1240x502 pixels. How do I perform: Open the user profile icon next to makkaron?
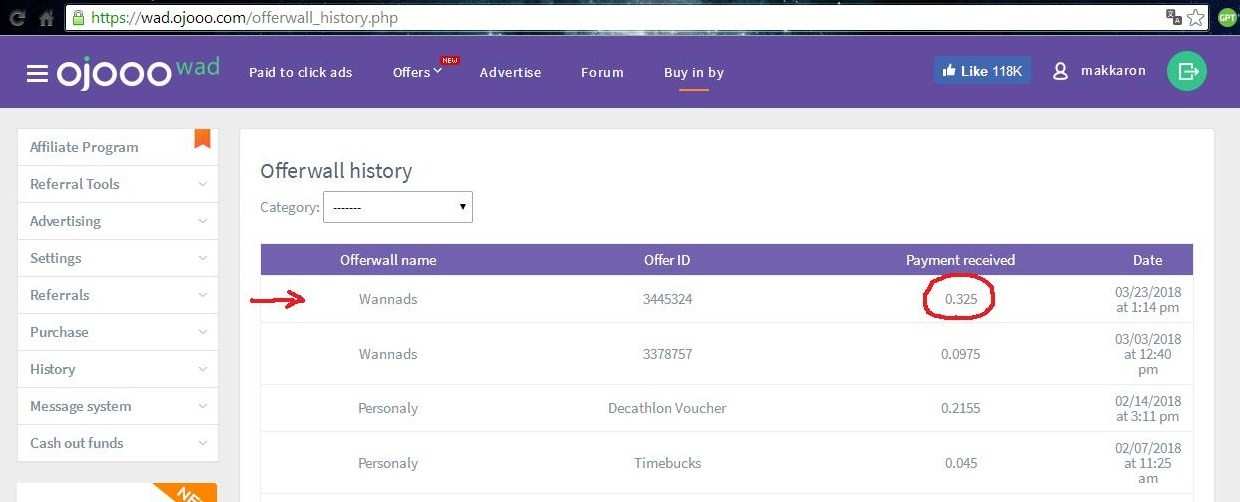coord(1061,72)
